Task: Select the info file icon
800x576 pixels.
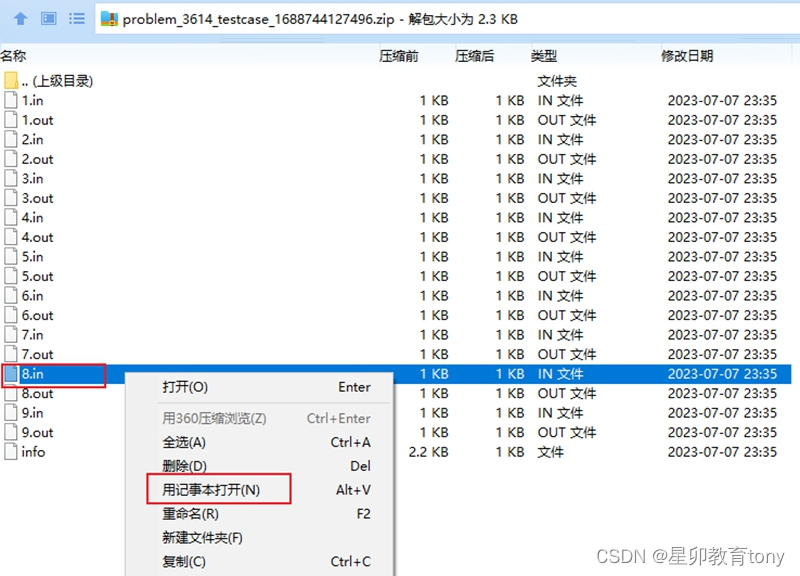Action: coord(11,452)
